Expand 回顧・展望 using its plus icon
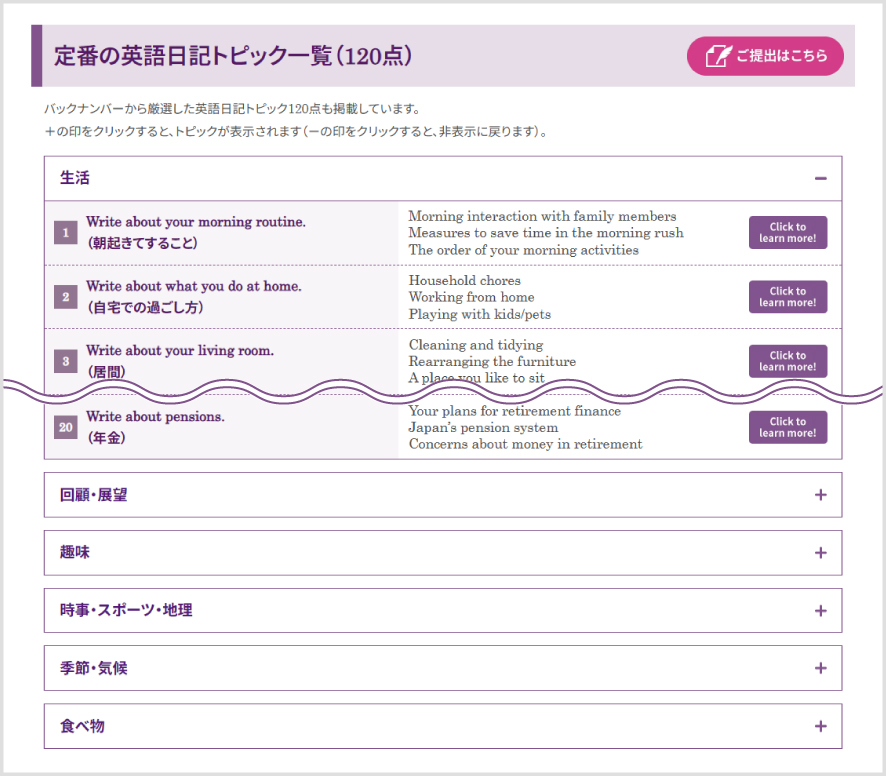Image resolution: width=886 pixels, height=776 pixels. click(820, 495)
